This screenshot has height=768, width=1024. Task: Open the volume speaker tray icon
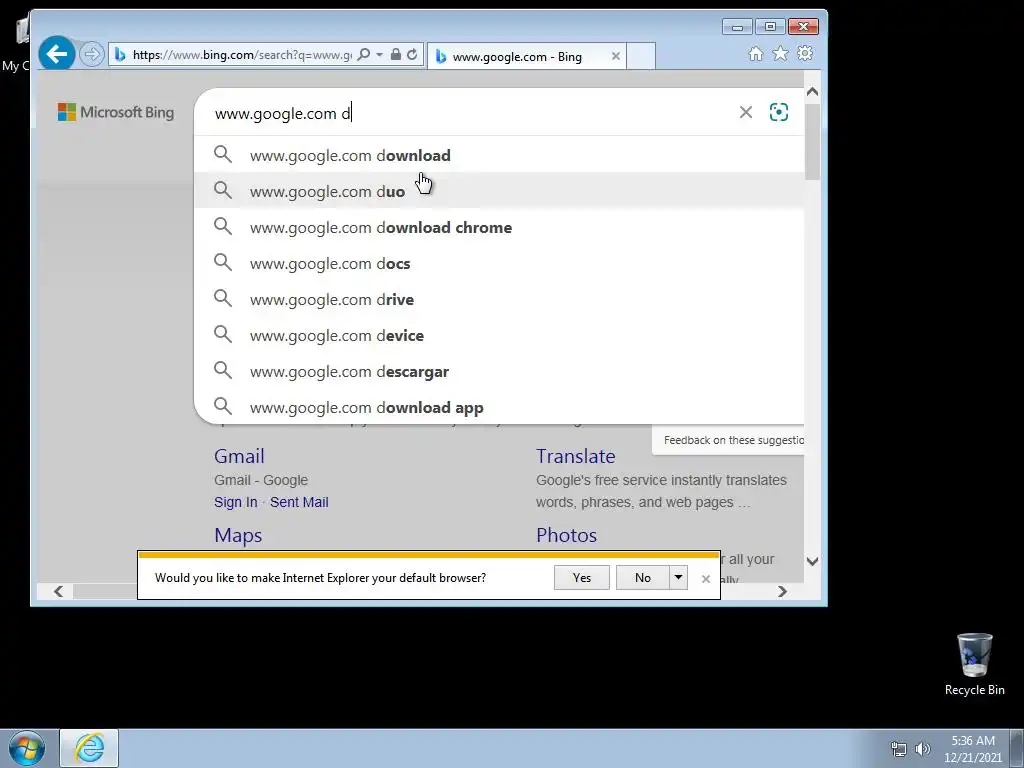coord(922,748)
